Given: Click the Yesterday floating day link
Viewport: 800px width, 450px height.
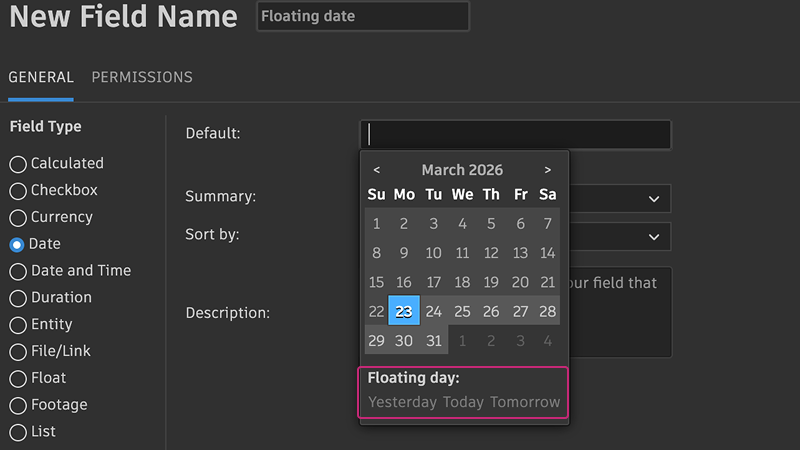Looking at the screenshot, I should [402, 402].
